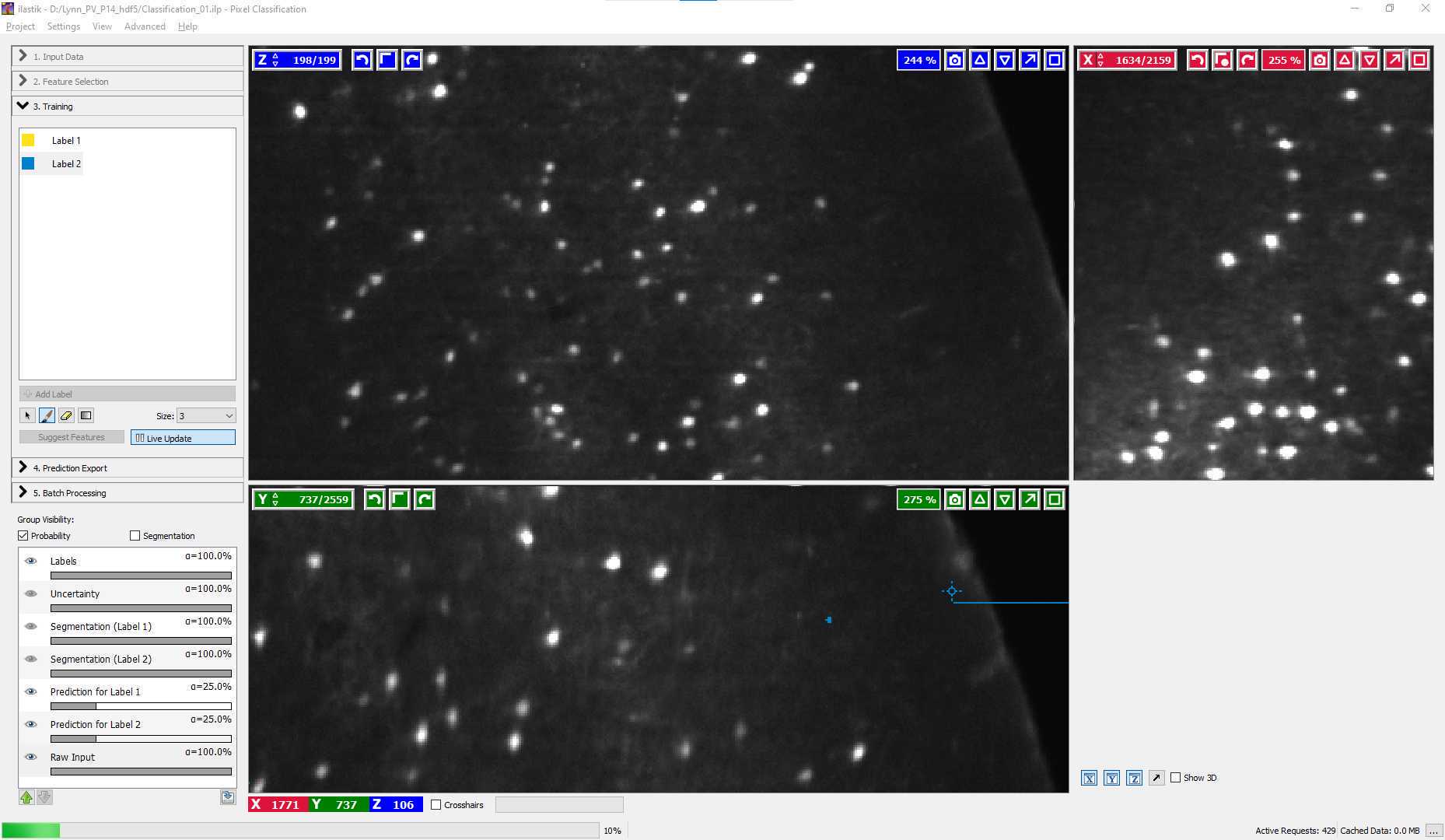Move selected layer up with green arrow

pos(26,797)
